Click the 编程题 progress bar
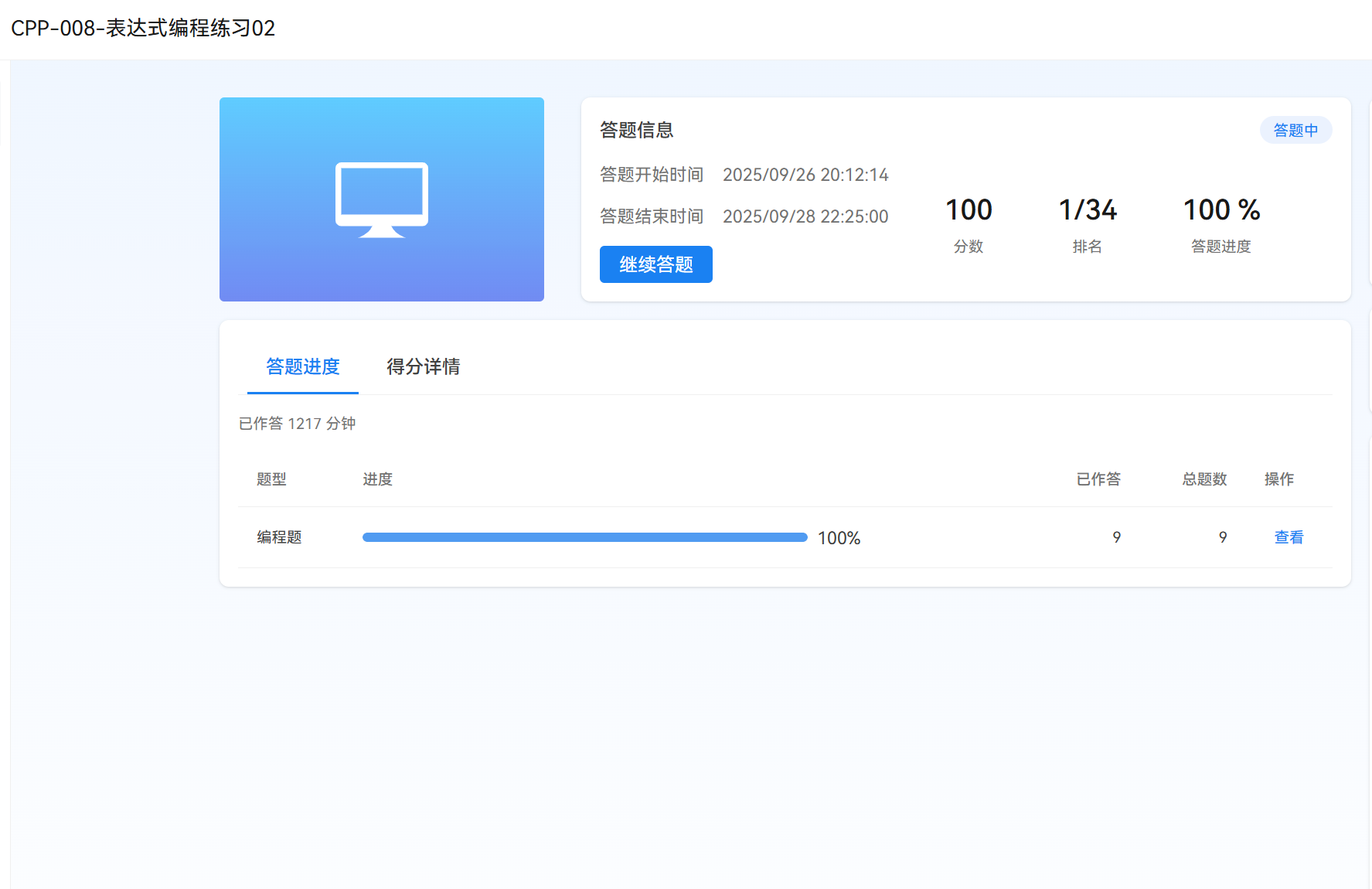1372x889 pixels. point(585,537)
